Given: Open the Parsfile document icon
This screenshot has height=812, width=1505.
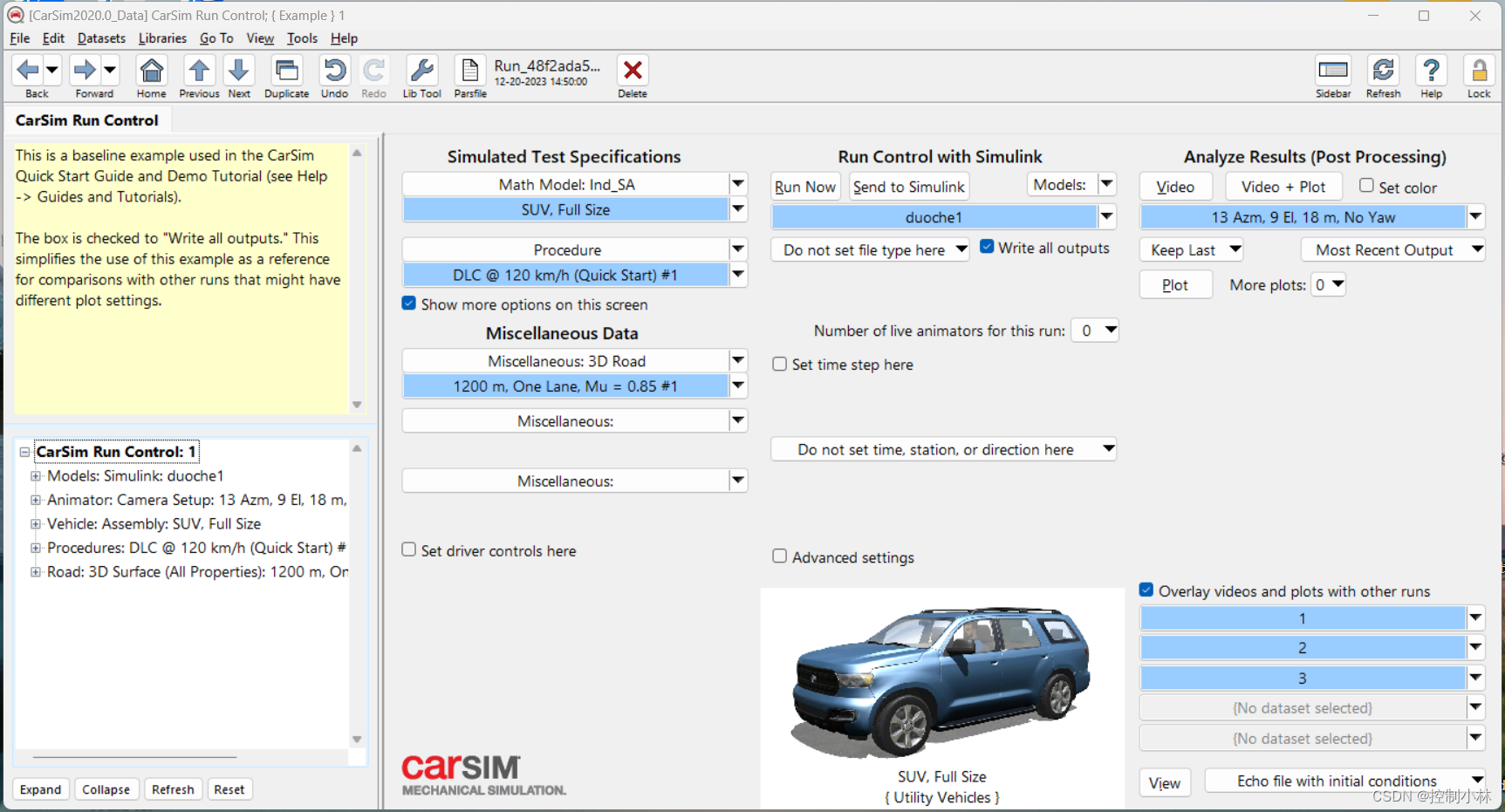Looking at the screenshot, I should pyautogui.click(x=470, y=71).
